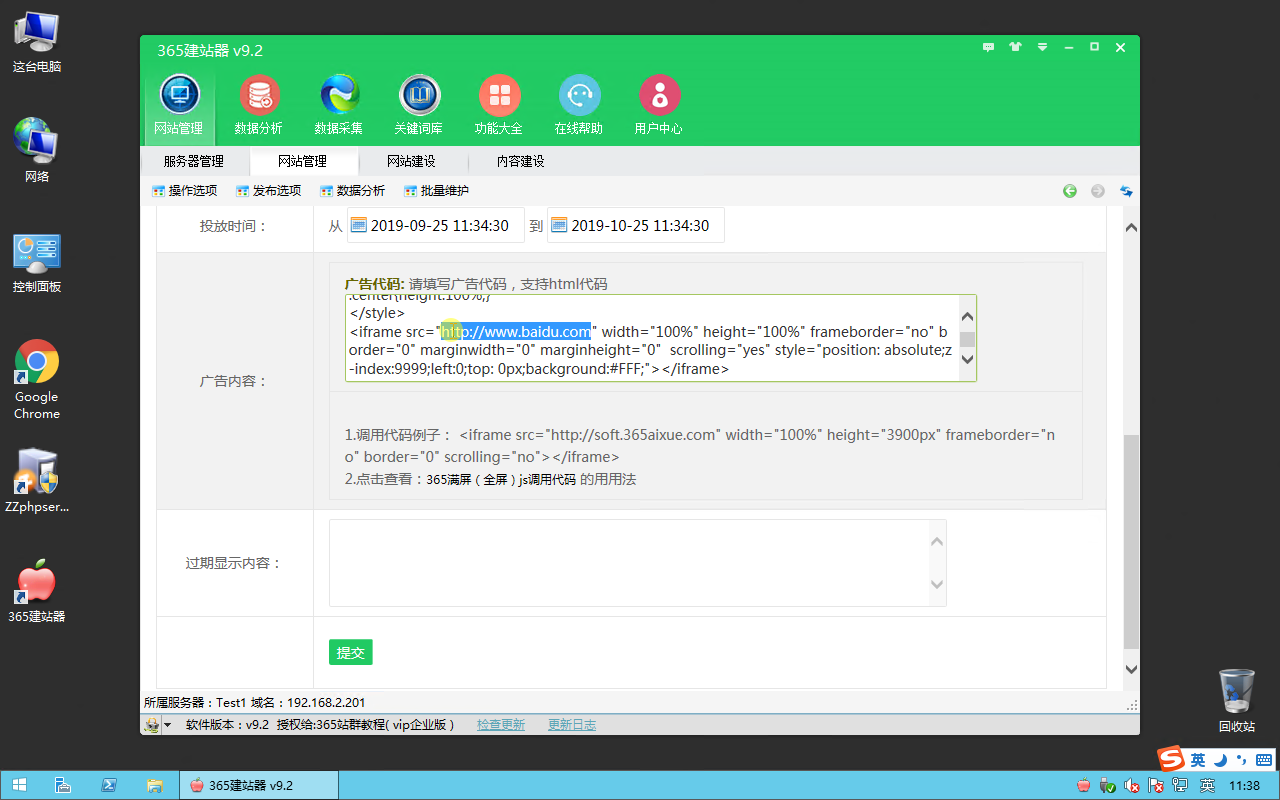The image size is (1280, 800).
Task: Open the 操作选项 toolbar menu
Action: pos(185,191)
